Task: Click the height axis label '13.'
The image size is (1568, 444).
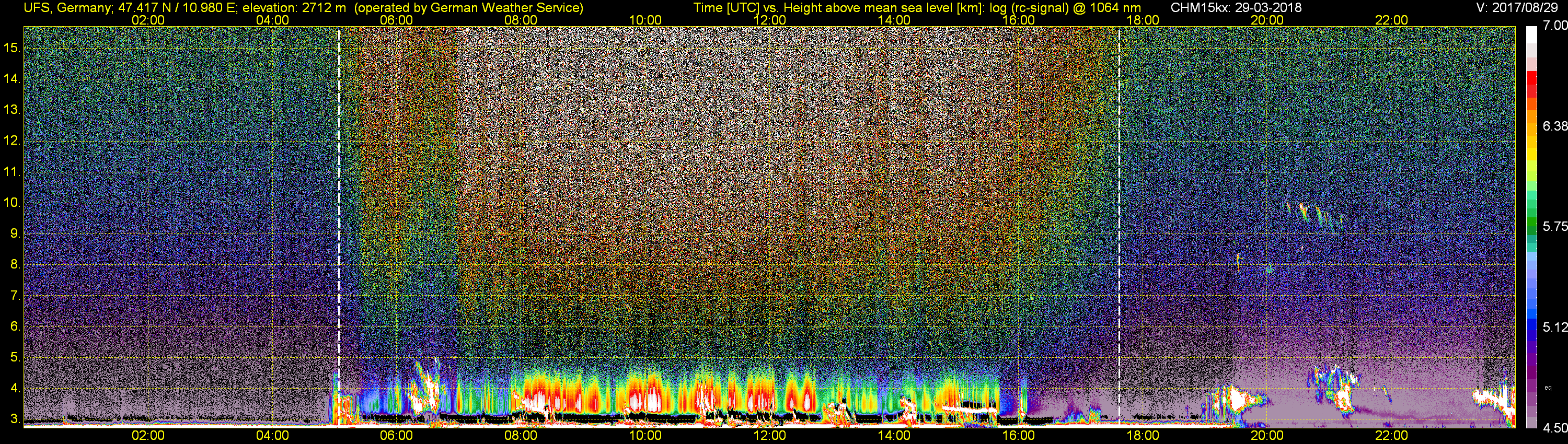Action: click(12, 110)
